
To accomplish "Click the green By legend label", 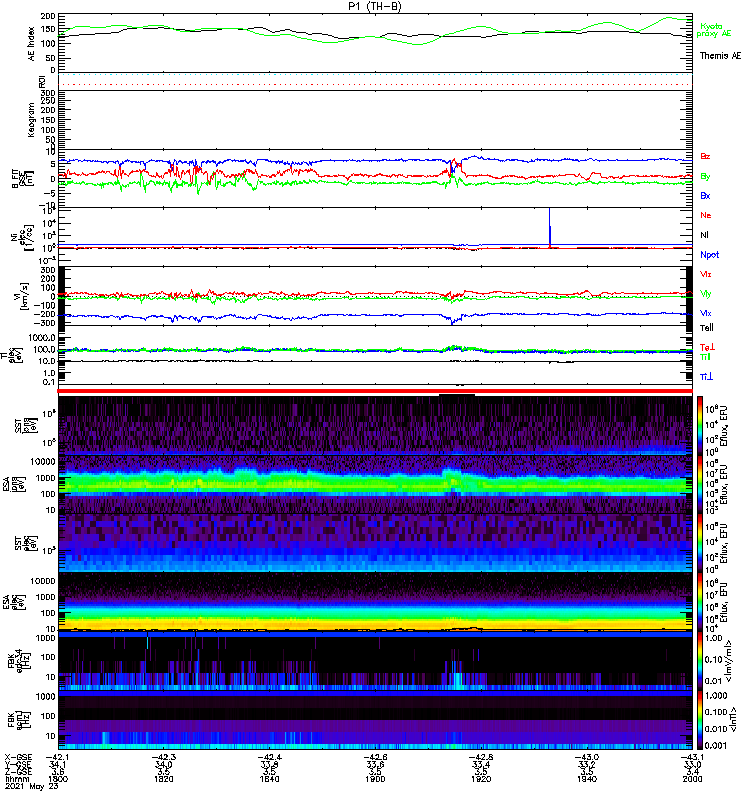I will click(705, 177).
